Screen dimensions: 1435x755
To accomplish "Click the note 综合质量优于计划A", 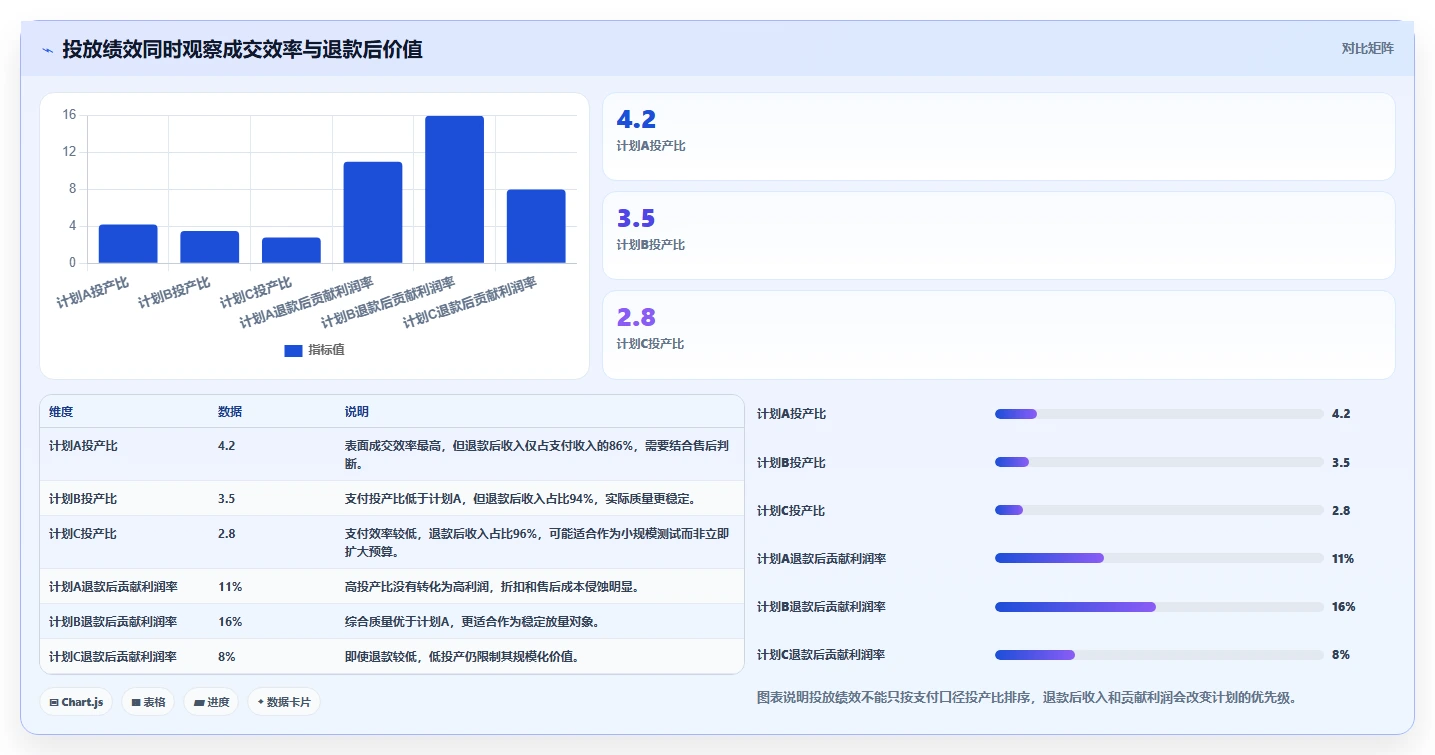I will tap(472, 622).
